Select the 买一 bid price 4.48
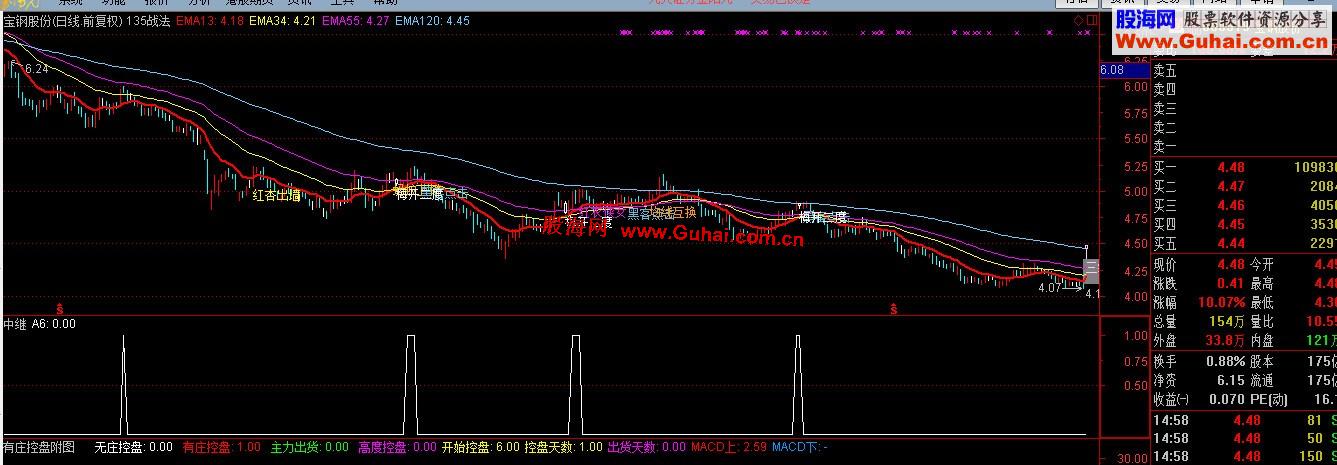The image size is (1337, 465). pos(1232,168)
